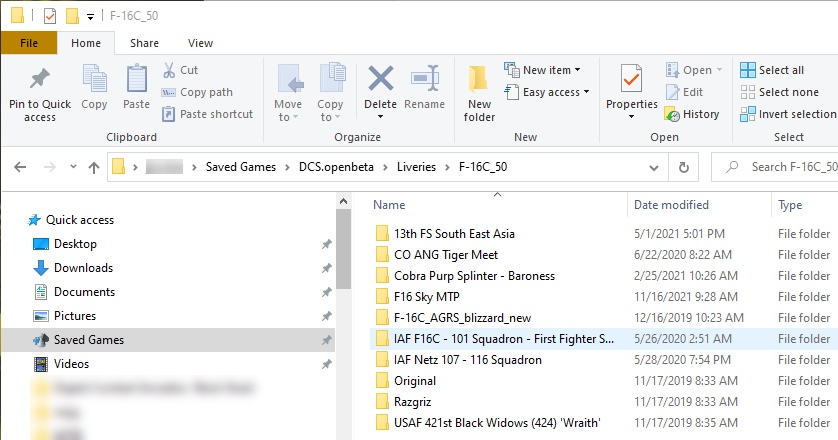Screen dimensions: 838x440
Task: Click the Rename icon
Action: coord(425,78)
